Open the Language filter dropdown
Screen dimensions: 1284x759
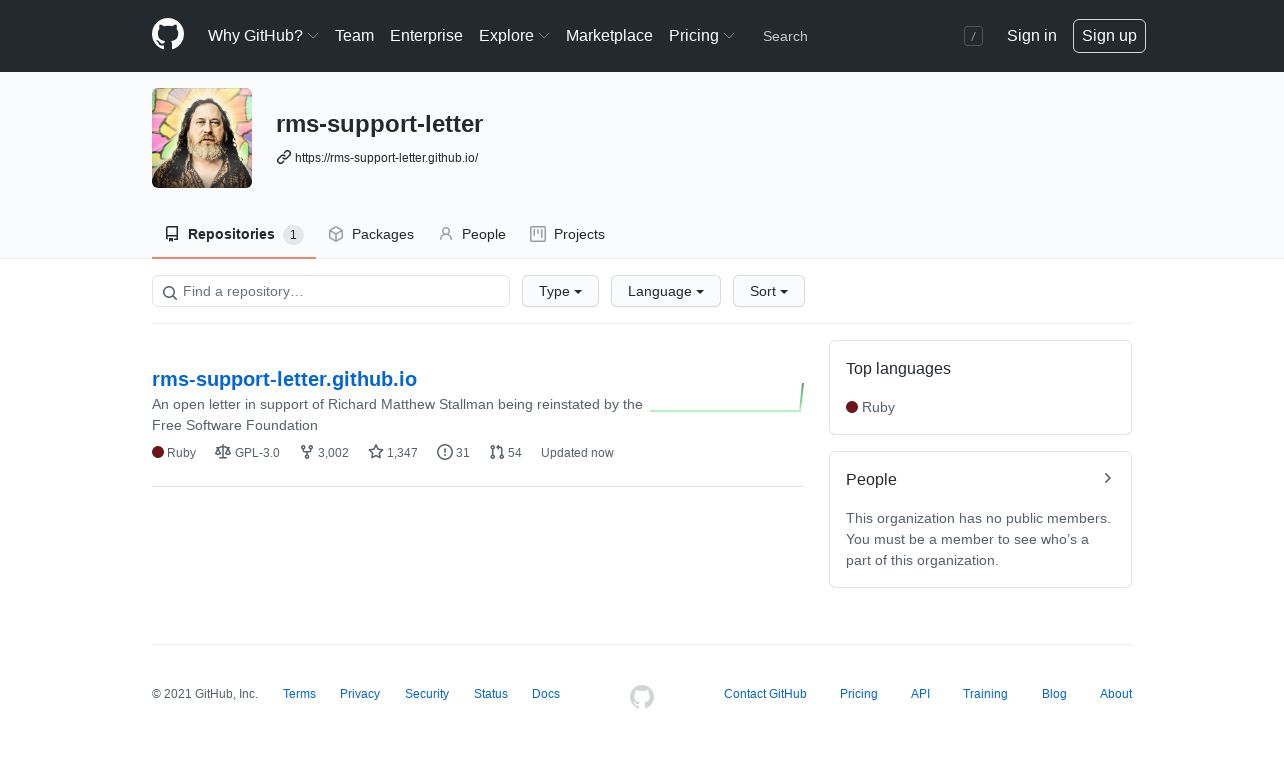(x=666, y=291)
